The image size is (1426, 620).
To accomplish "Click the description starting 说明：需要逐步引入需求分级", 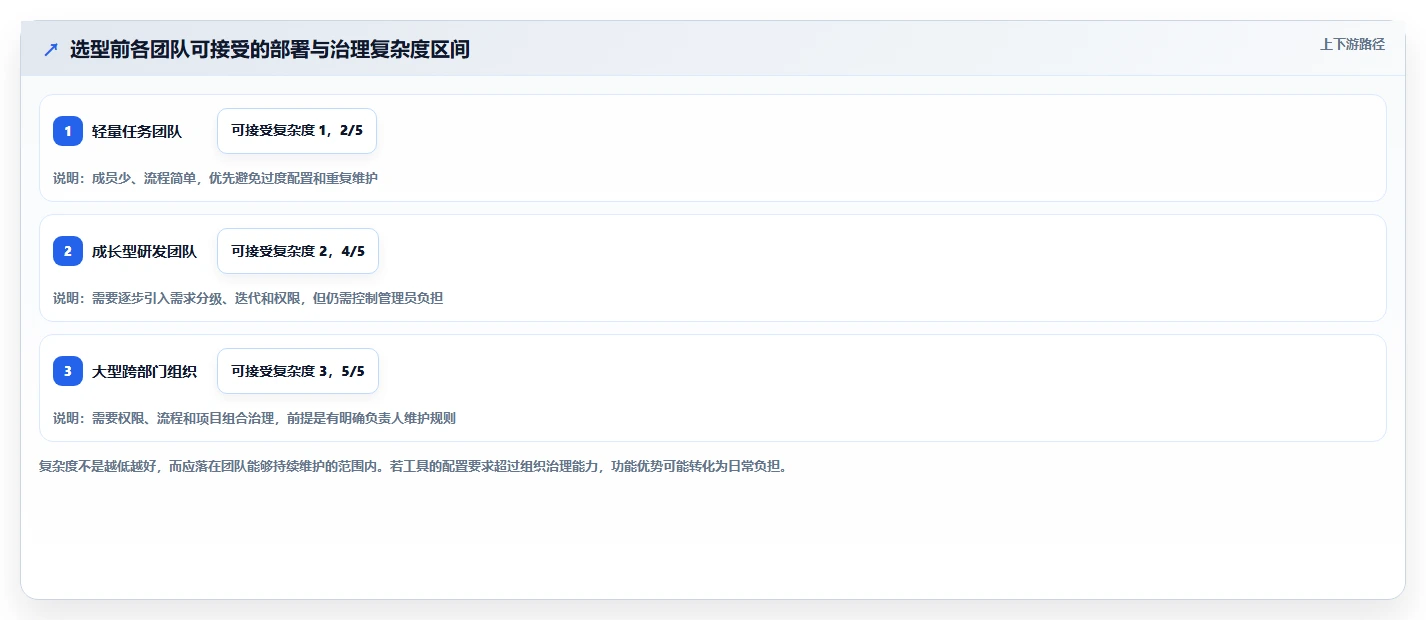I will tap(248, 298).
